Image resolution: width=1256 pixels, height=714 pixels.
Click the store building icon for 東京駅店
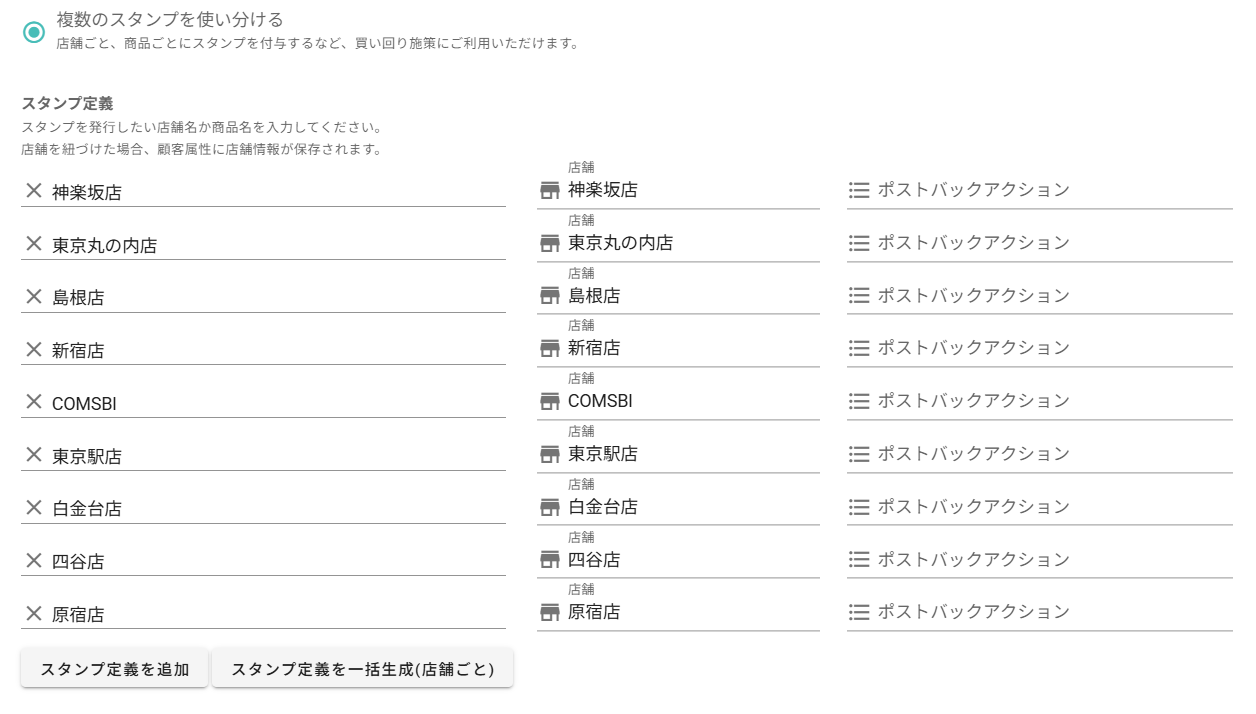point(549,455)
